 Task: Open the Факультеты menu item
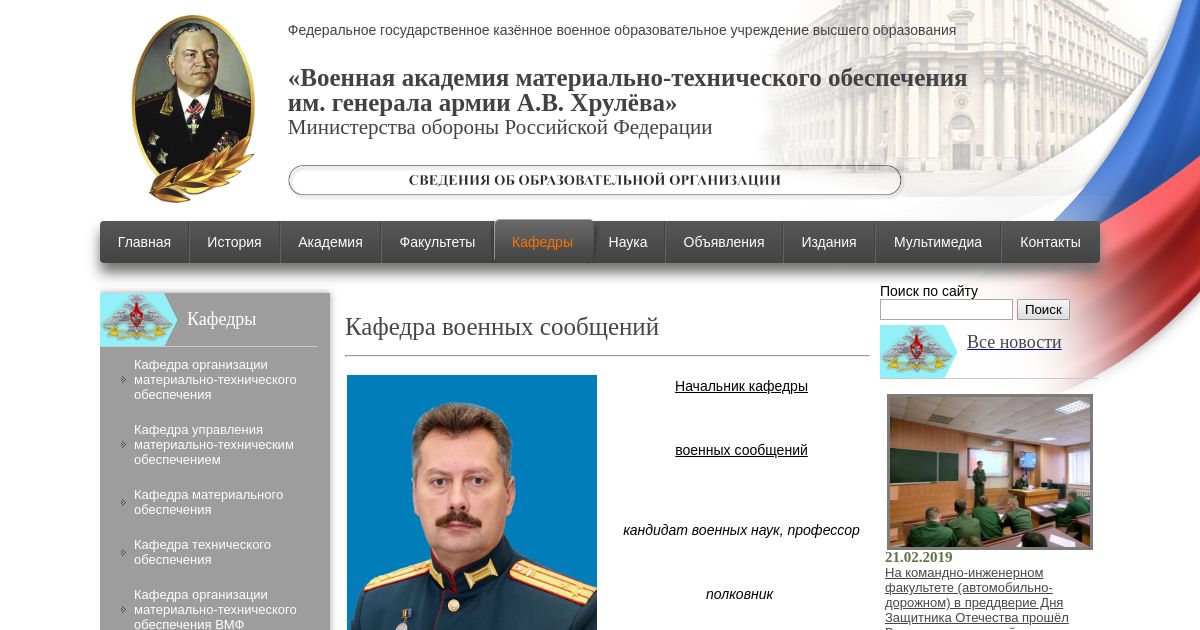pyautogui.click(x=437, y=242)
